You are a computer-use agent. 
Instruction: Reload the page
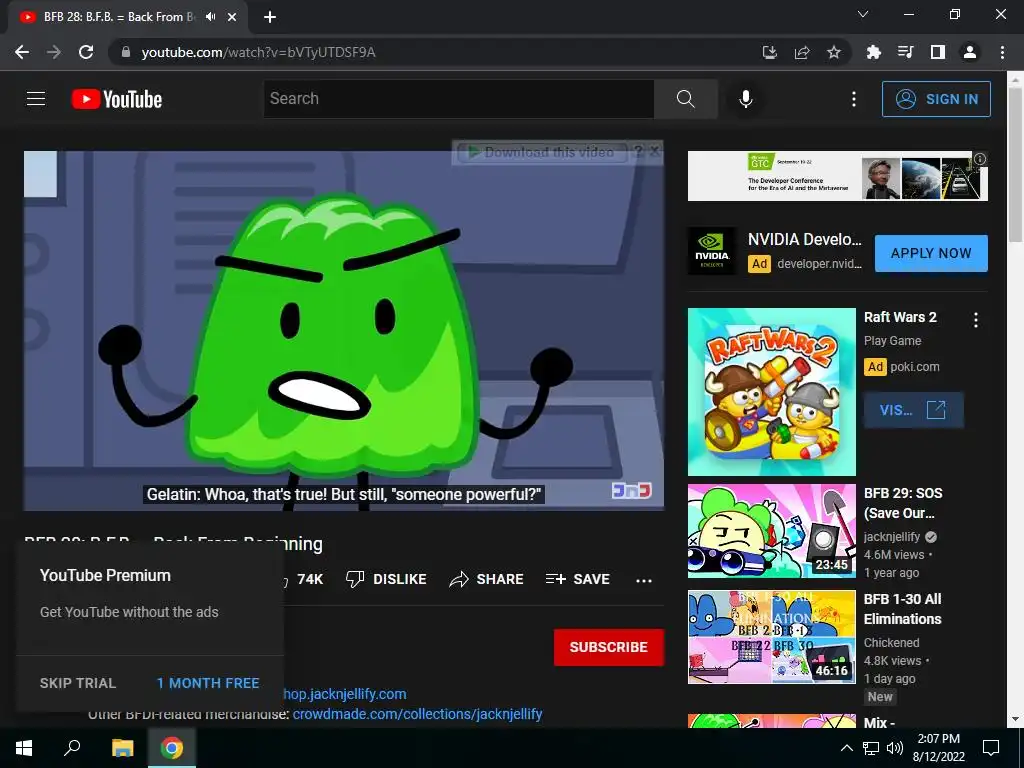[86, 52]
